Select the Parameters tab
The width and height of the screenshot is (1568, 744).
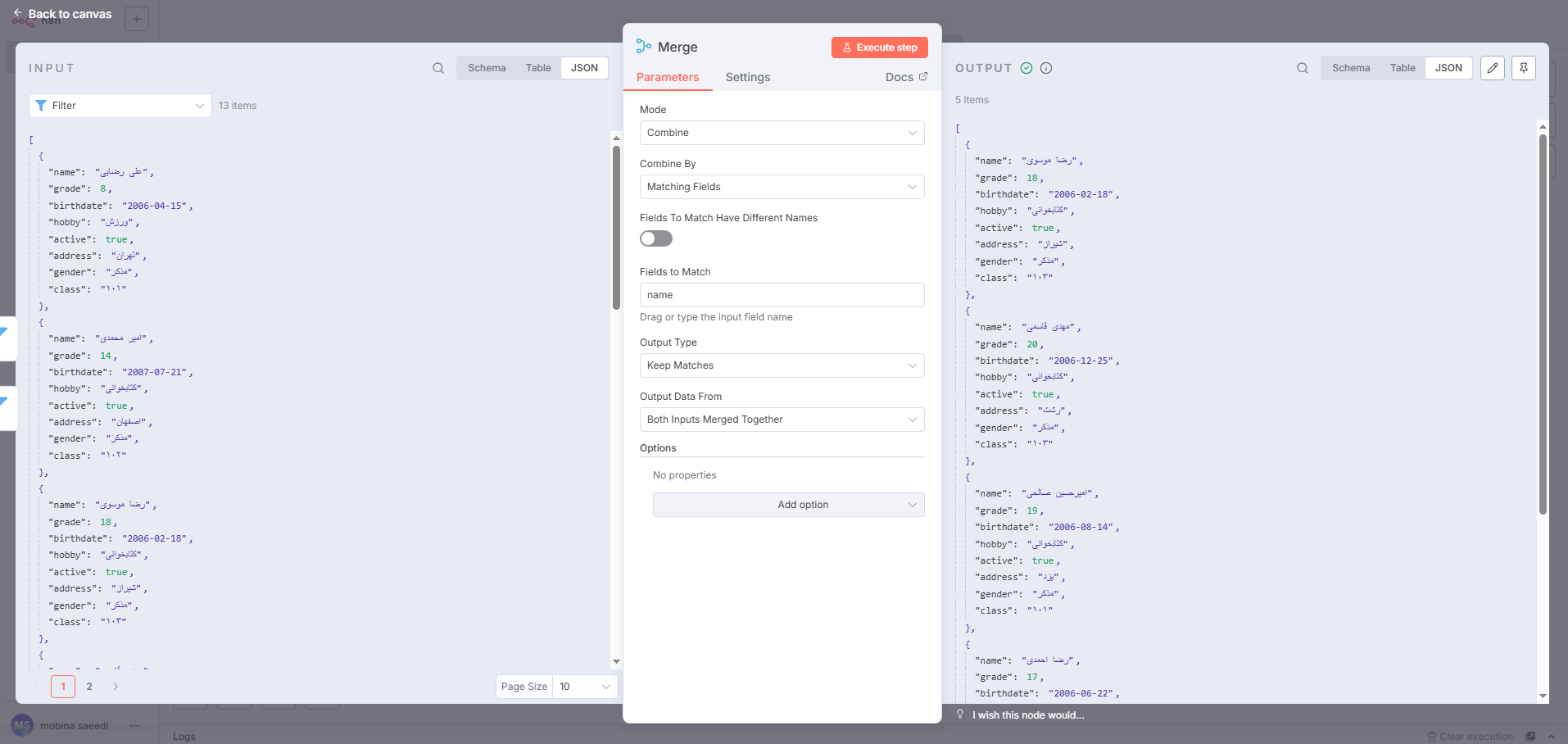click(668, 77)
